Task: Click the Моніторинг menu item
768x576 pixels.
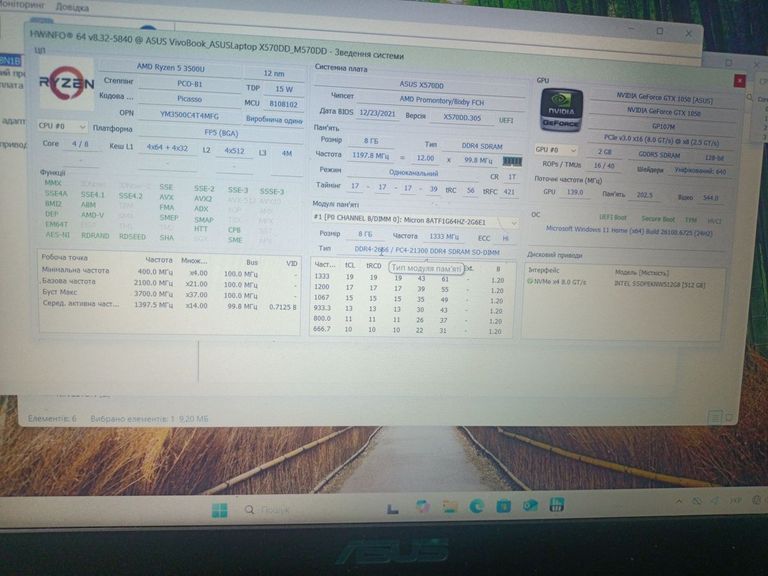Action: tap(22, 7)
